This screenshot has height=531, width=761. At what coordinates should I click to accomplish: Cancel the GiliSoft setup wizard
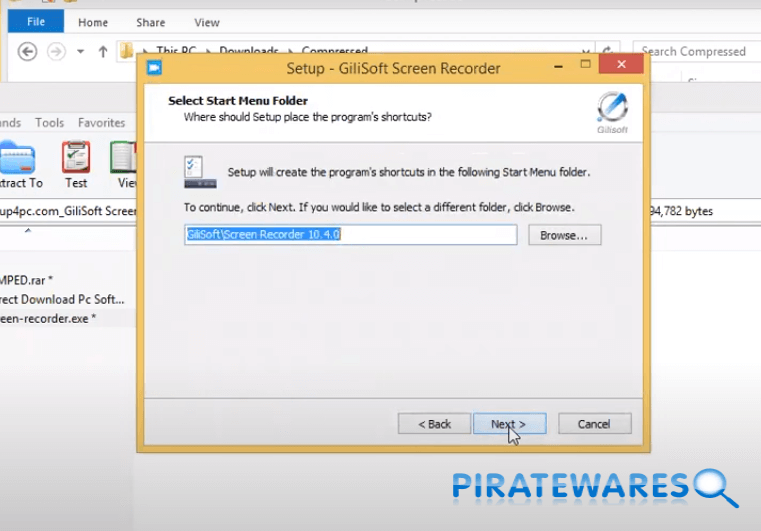pyautogui.click(x=594, y=424)
